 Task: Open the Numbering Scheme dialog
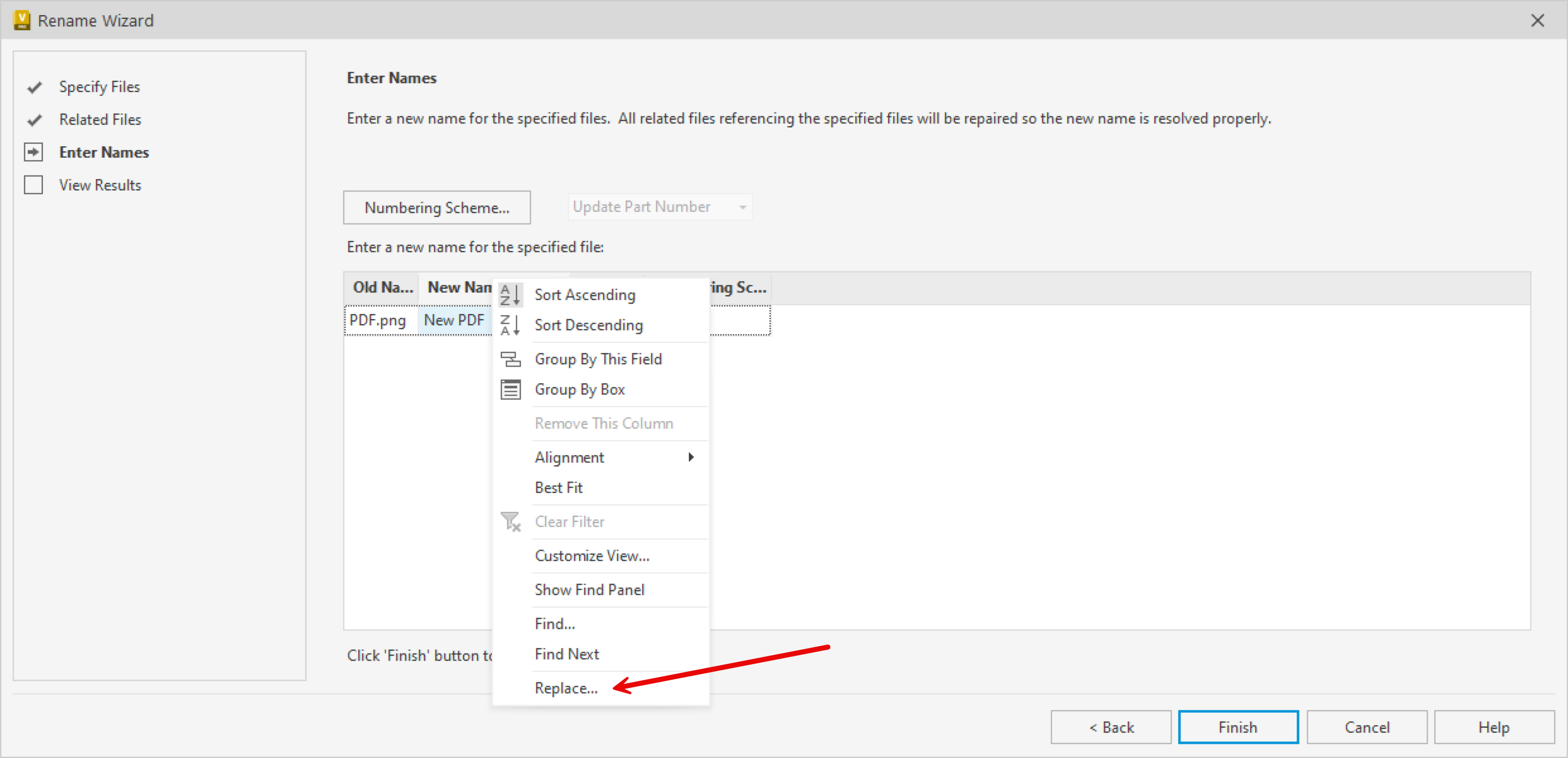click(437, 207)
